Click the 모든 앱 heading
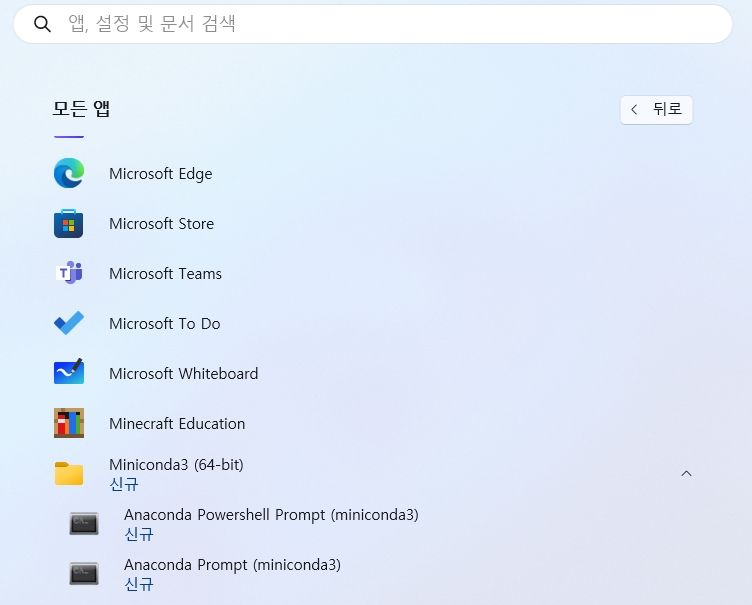Viewport: 752px width, 605px height. (x=82, y=109)
